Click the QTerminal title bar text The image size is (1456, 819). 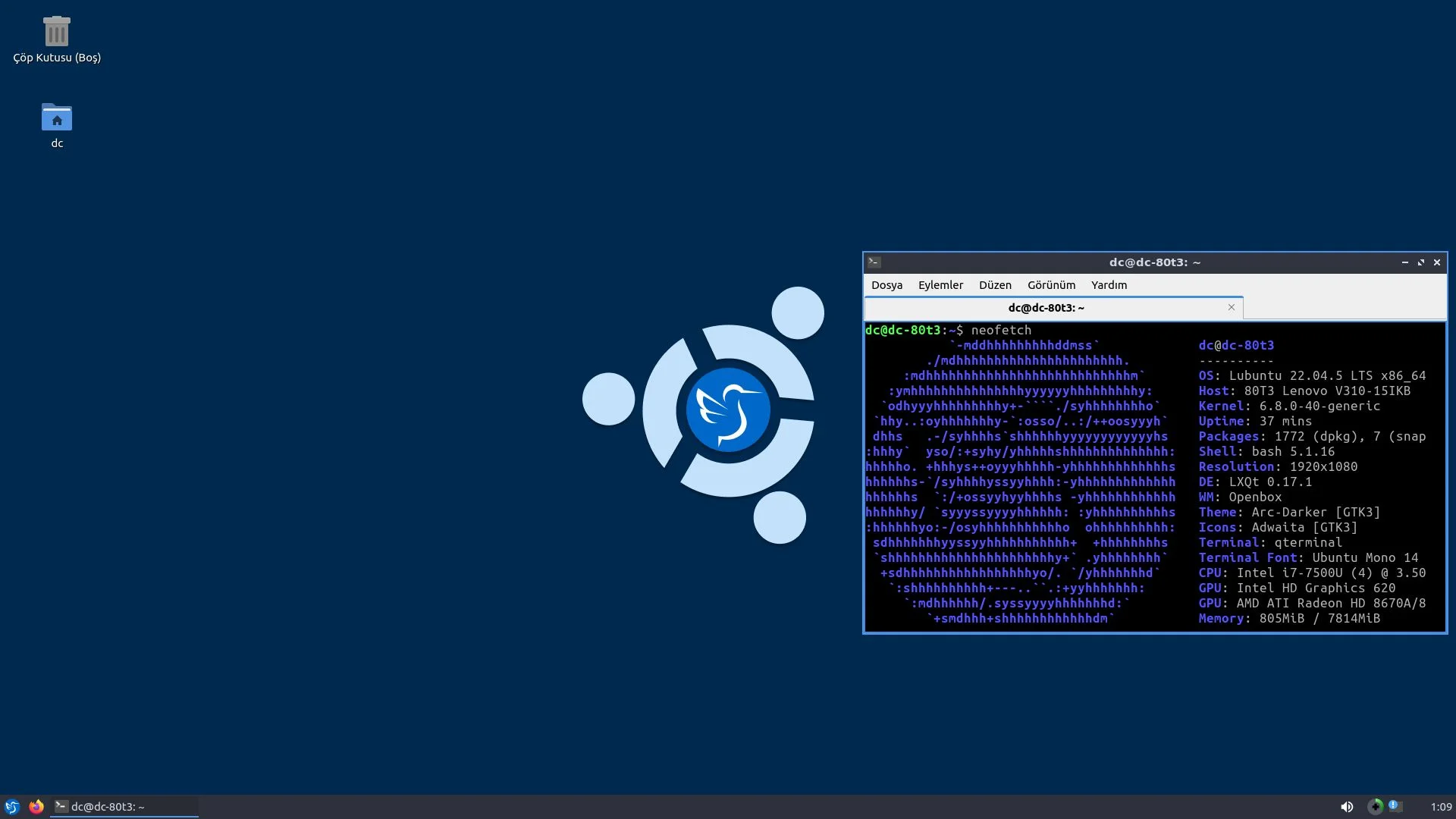1154,262
